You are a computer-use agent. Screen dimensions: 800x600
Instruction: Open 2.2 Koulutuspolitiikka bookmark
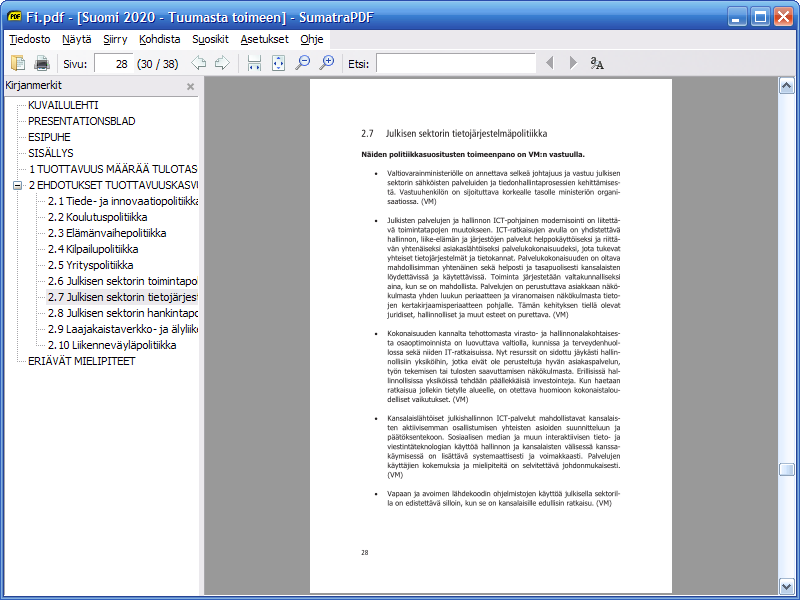click(97, 217)
